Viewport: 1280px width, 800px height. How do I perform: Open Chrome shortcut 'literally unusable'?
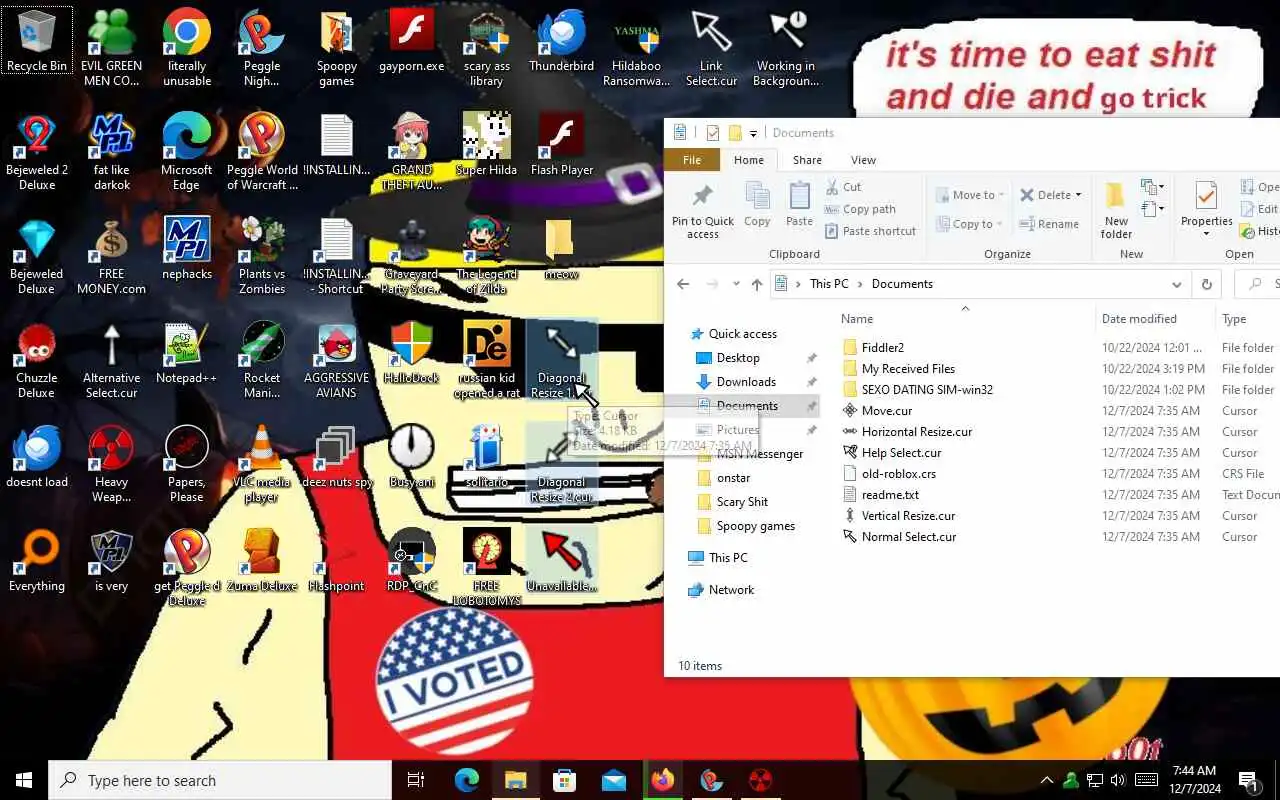(x=187, y=46)
